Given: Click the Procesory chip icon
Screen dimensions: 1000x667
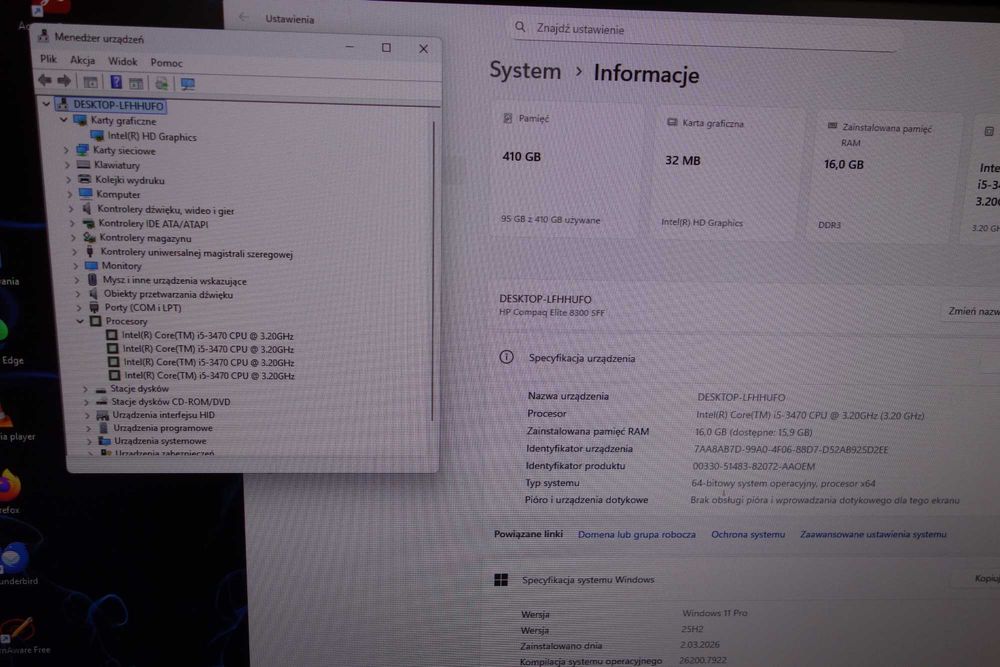Looking at the screenshot, I should coord(96,321).
